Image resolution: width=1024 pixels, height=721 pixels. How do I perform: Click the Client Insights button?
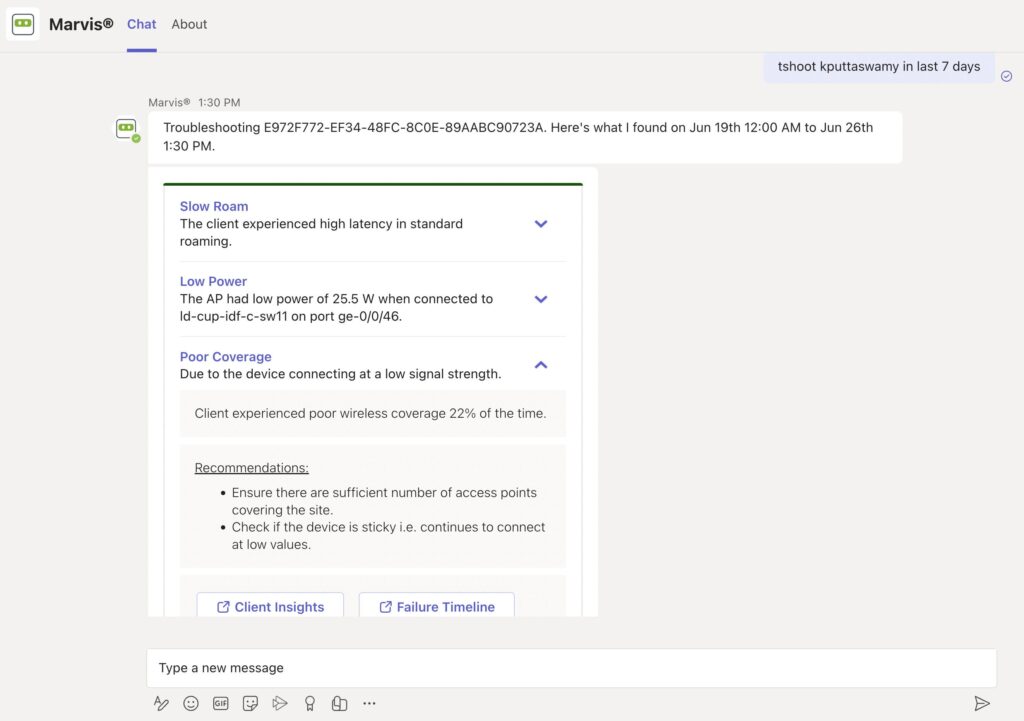pos(270,606)
